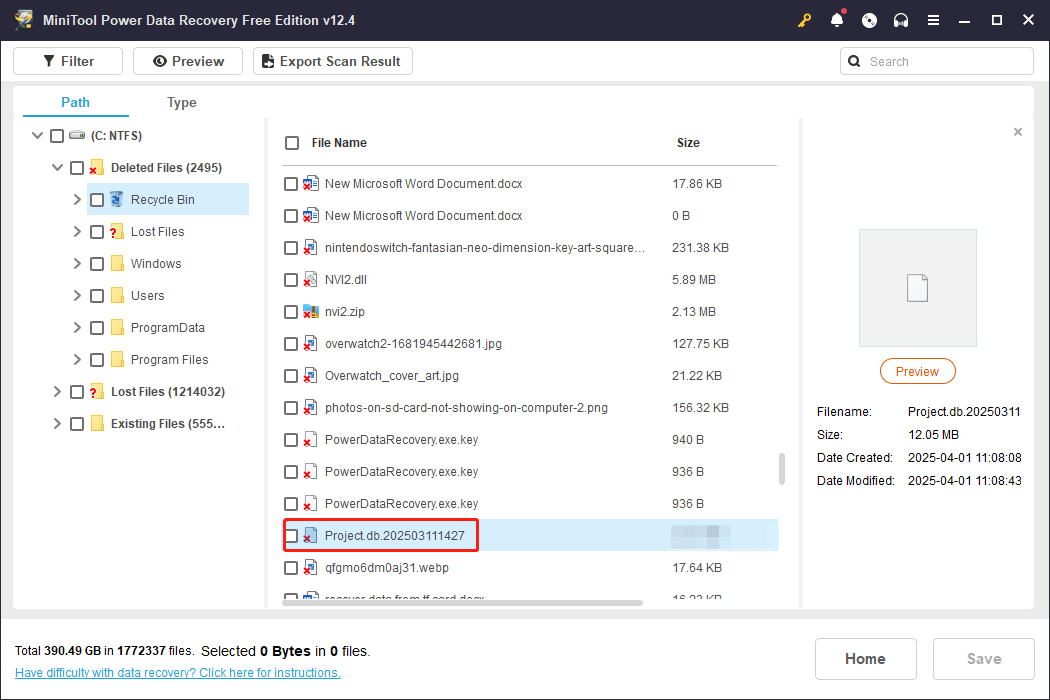The image size is (1050, 700).
Task: Expand the Lost Files subfolder under Deleted Files
Action: point(77,232)
